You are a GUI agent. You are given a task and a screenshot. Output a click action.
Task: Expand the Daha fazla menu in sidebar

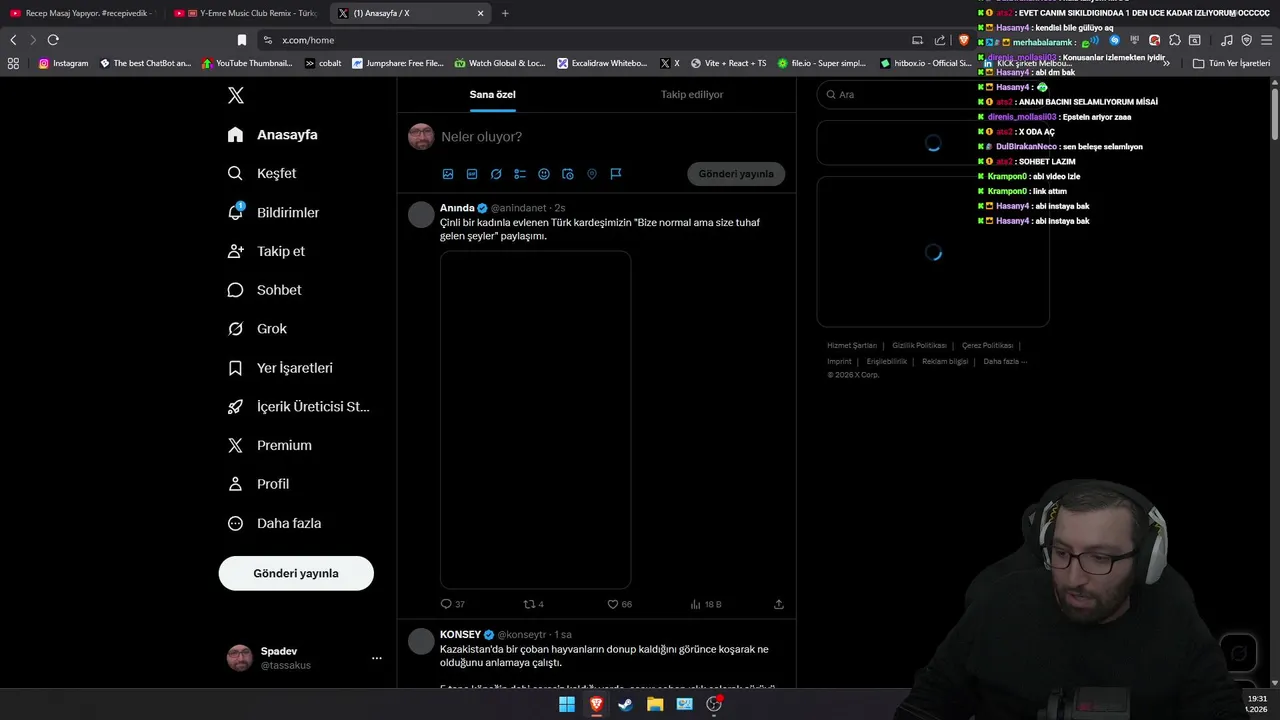(274, 523)
